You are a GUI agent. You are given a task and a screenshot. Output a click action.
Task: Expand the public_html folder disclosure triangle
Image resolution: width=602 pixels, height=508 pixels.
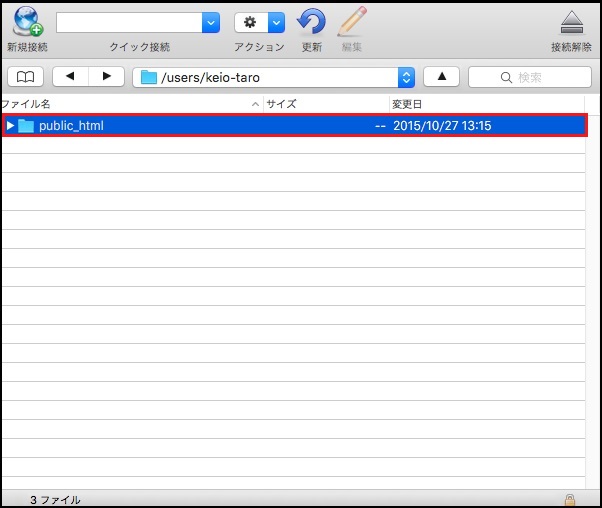point(10,126)
